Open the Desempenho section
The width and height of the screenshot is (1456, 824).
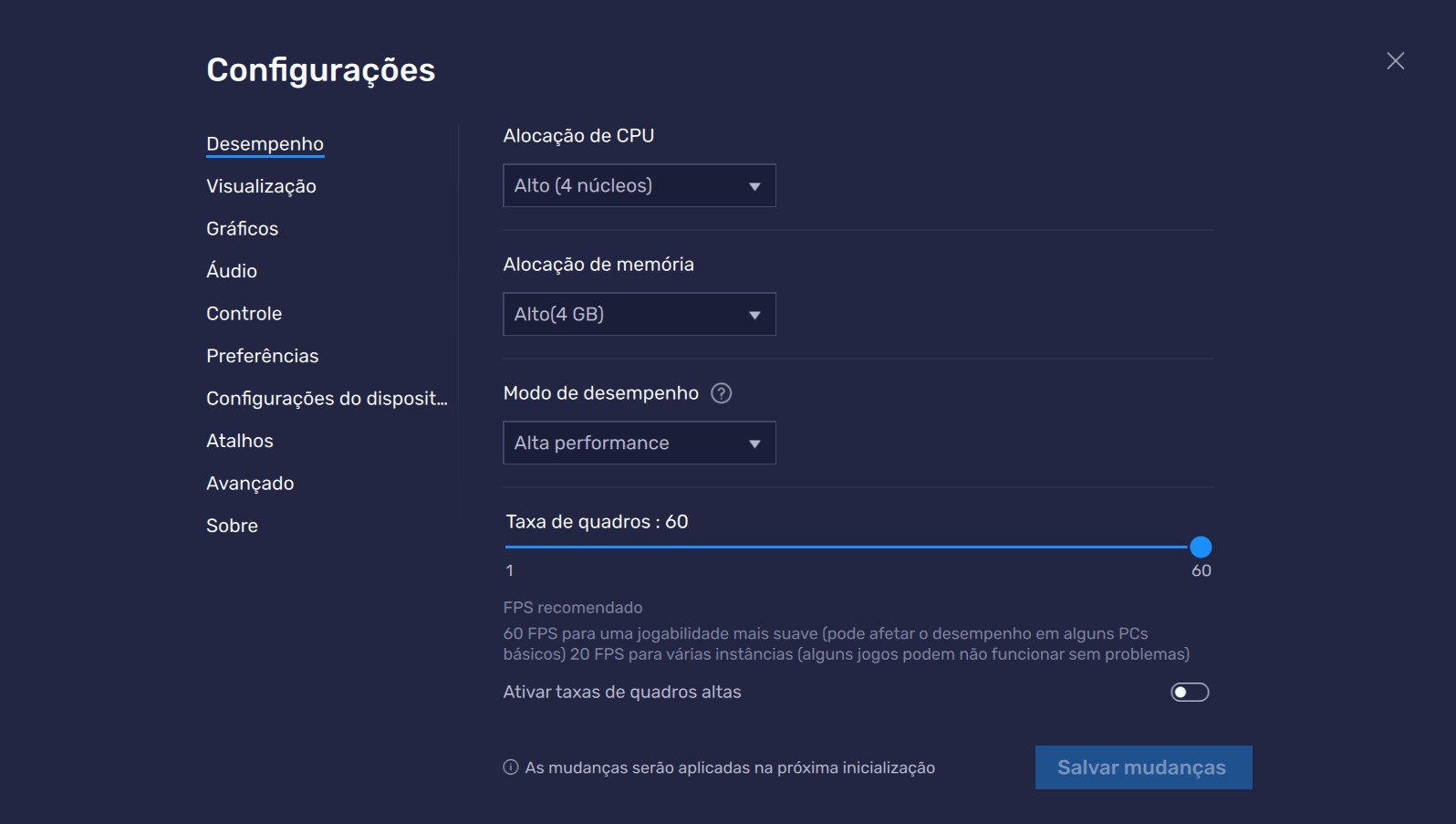click(265, 144)
